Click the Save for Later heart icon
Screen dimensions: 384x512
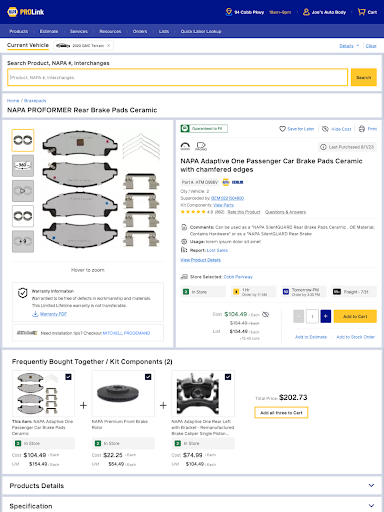coord(282,129)
